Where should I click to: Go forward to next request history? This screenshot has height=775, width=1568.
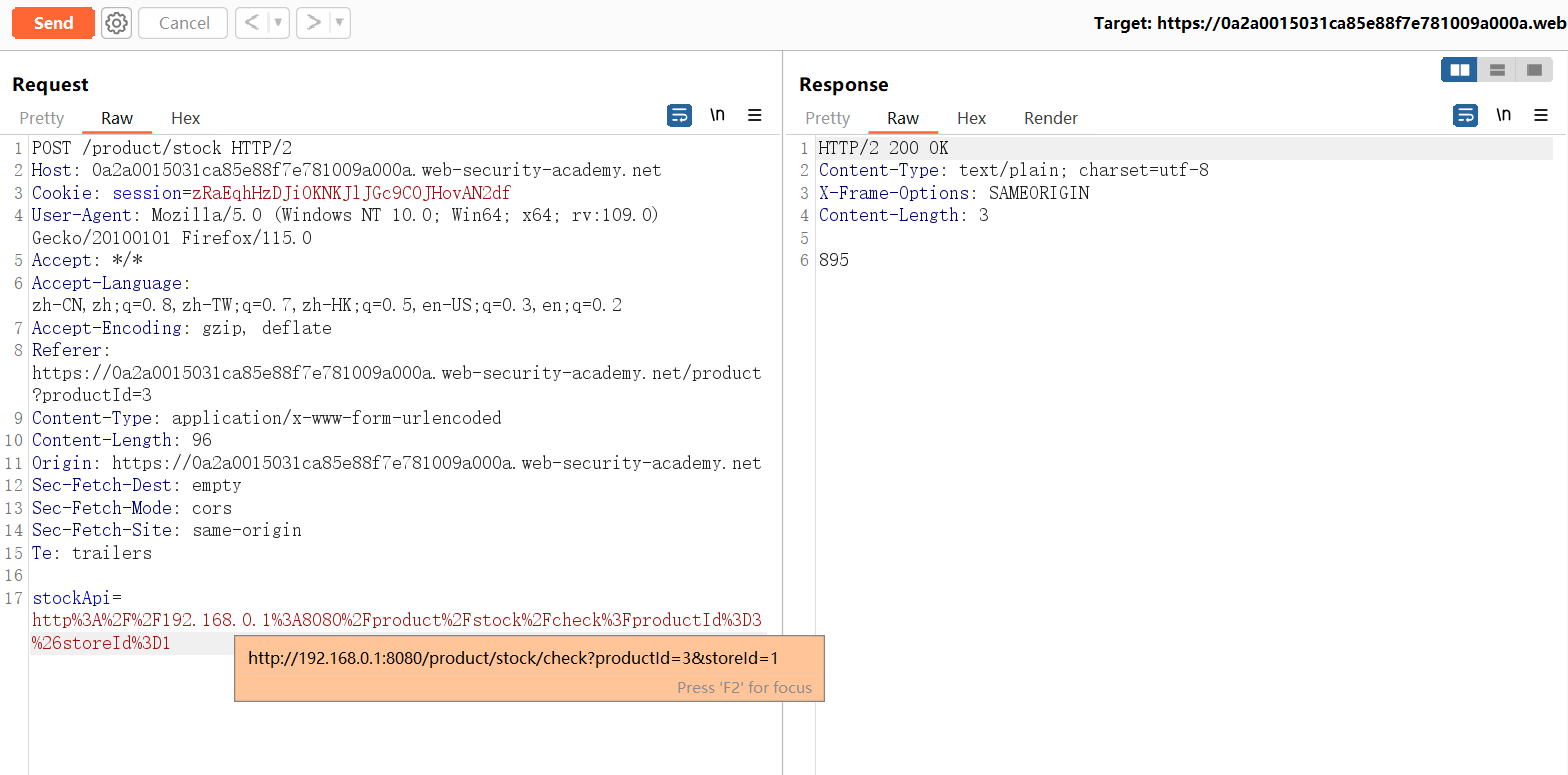pos(314,23)
